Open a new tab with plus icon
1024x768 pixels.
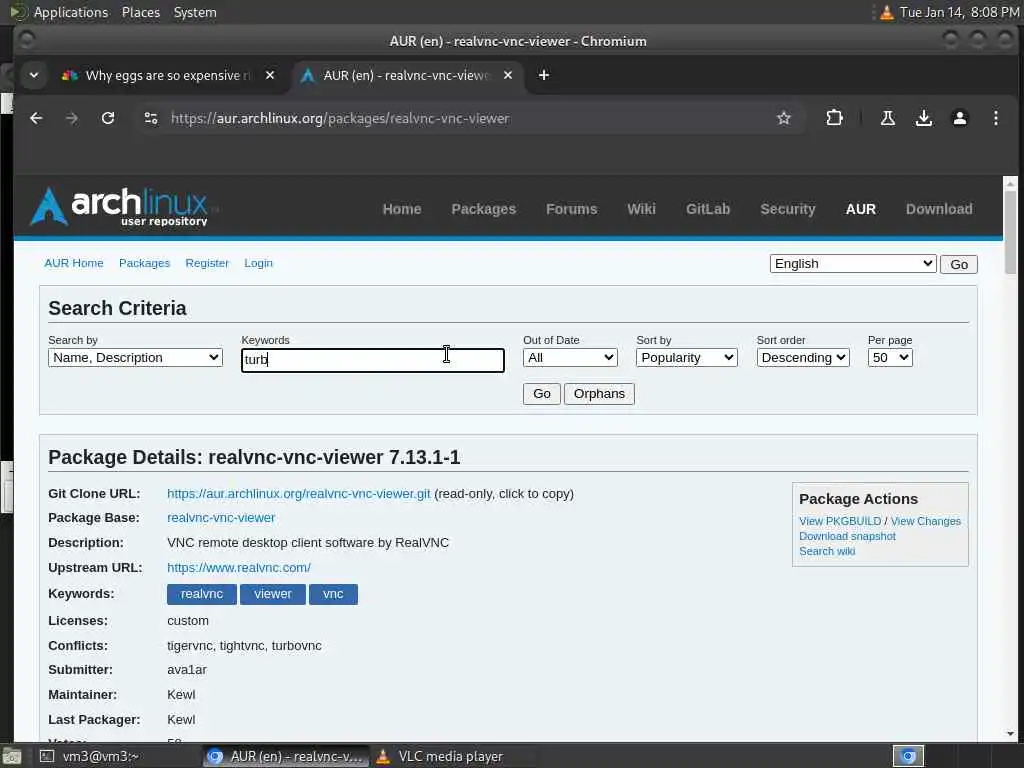tap(543, 75)
